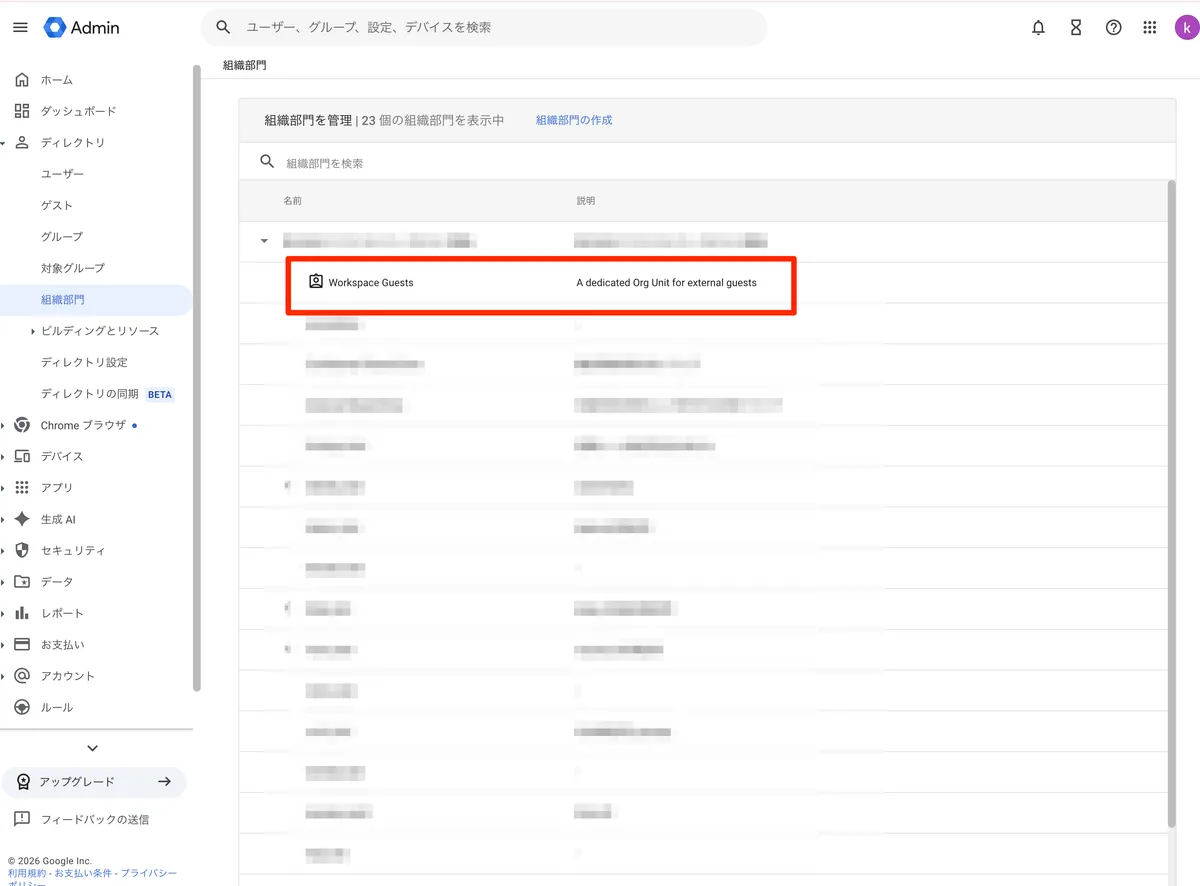The height and width of the screenshot is (886, 1200).
Task: Open the Google apps grid
Action: pos(1150,28)
